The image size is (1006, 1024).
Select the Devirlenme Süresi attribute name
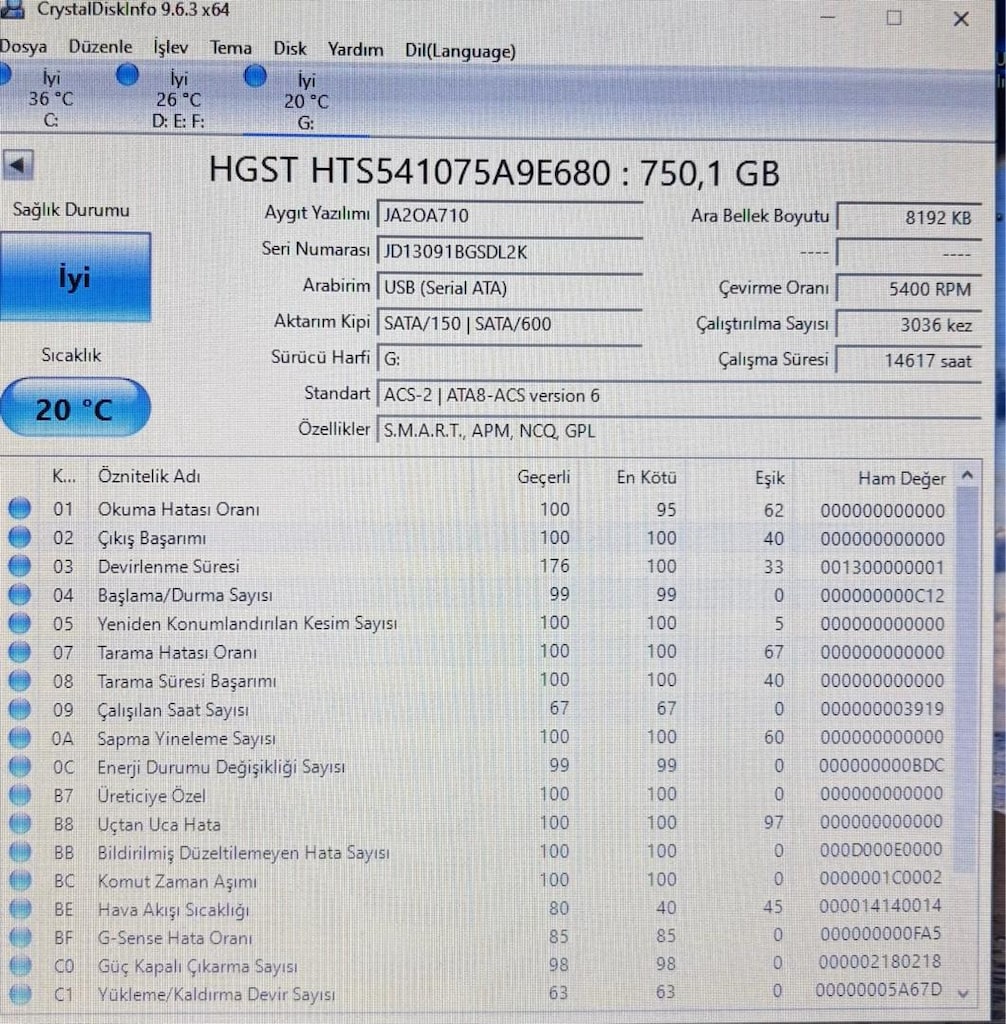pyautogui.click(x=169, y=566)
